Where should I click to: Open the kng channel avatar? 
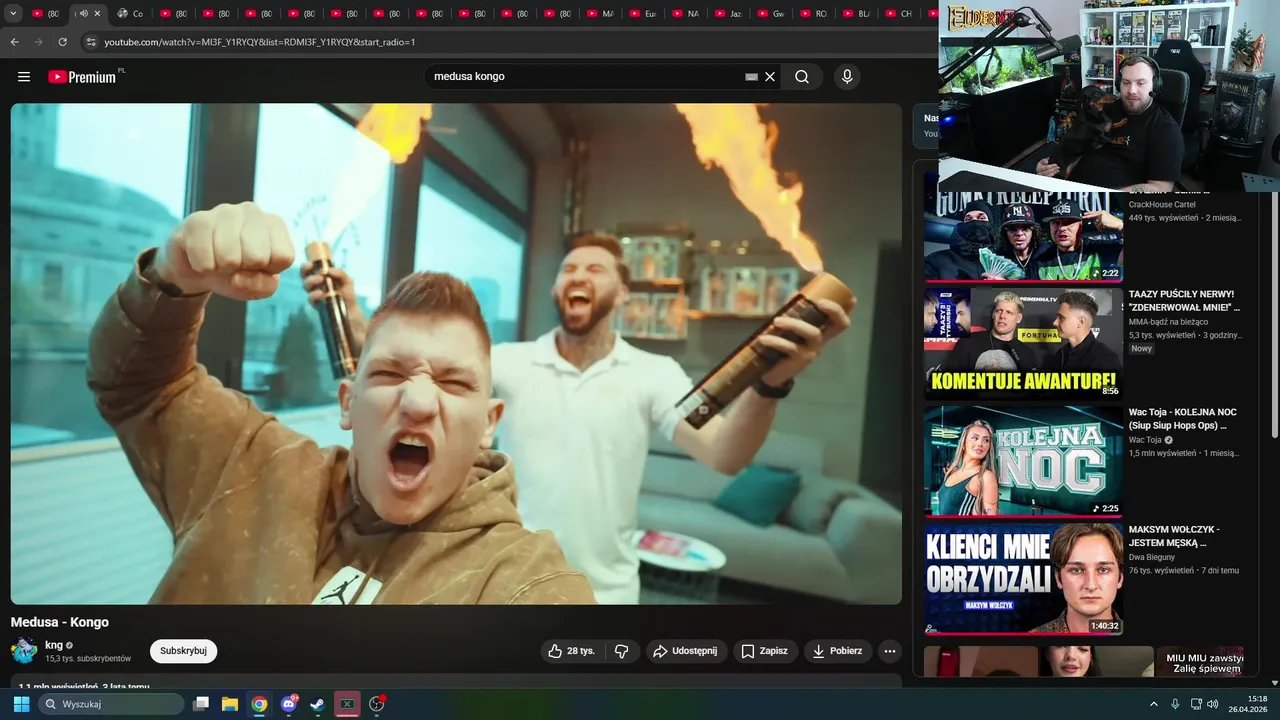(24, 651)
